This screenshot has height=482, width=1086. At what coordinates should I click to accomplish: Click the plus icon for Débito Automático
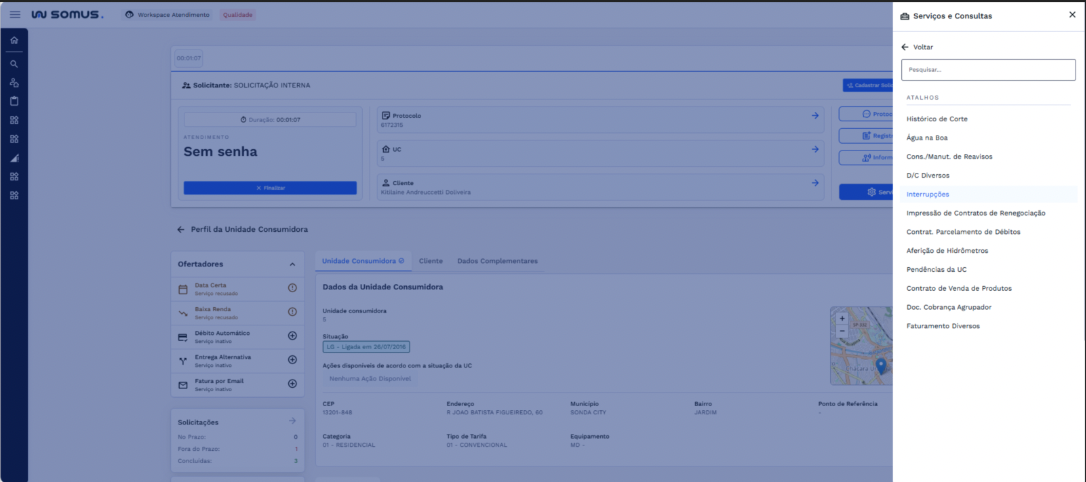coord(292,336)
